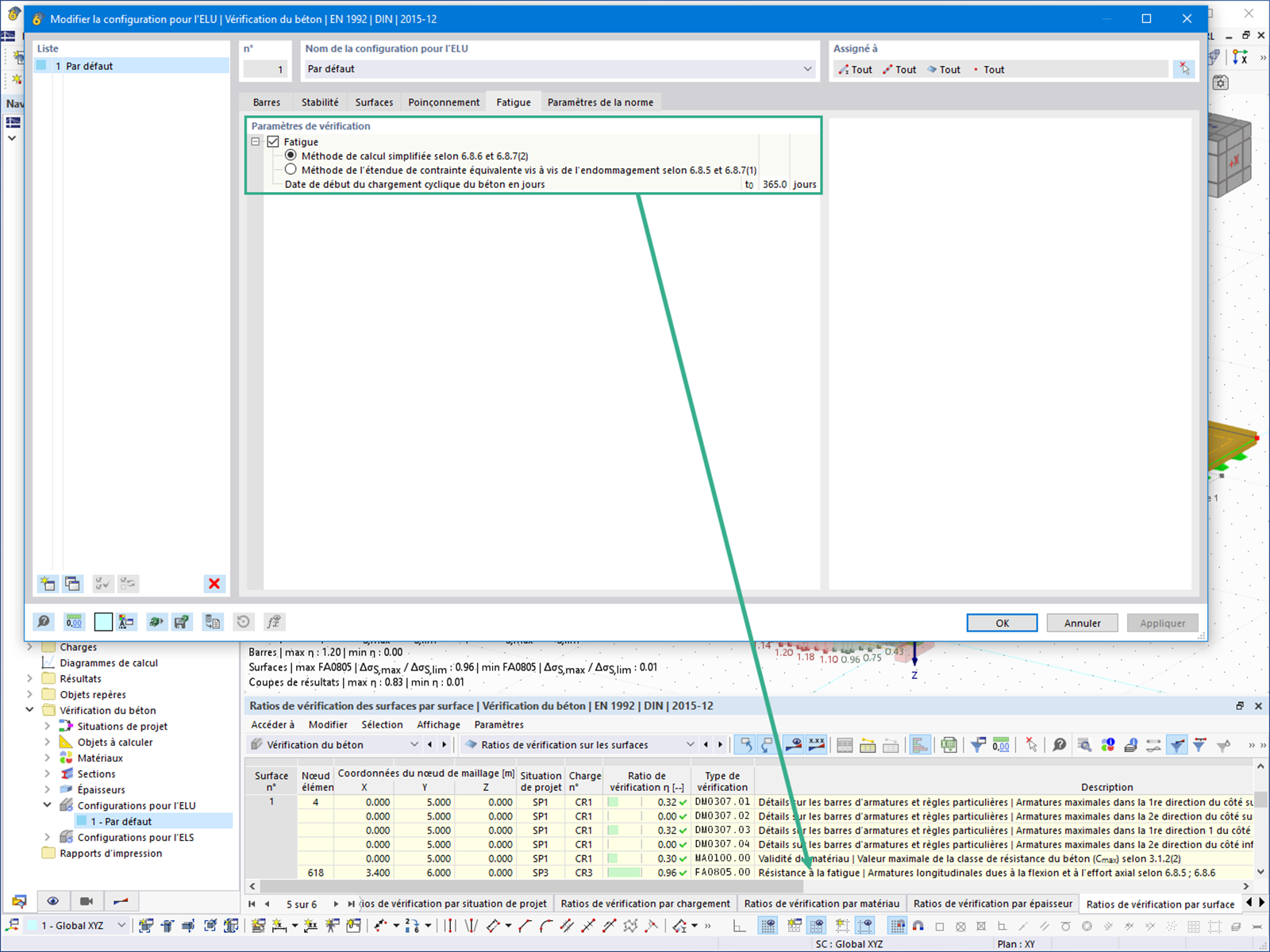Viewport: 1270px width, 952px height.
Task: Click the first-page arrow of the table tab navigator
Action: (252, 904)
